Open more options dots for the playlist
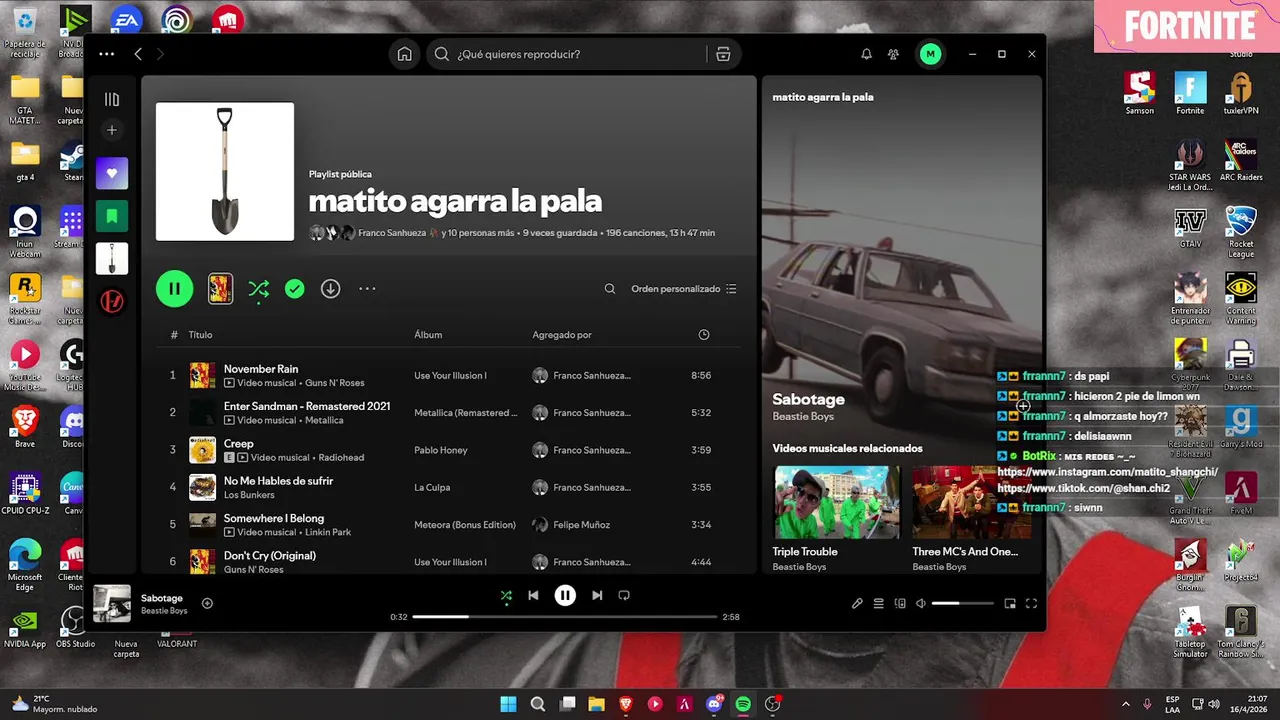This screenshot has height=720, width=1280. coord(367,289)
